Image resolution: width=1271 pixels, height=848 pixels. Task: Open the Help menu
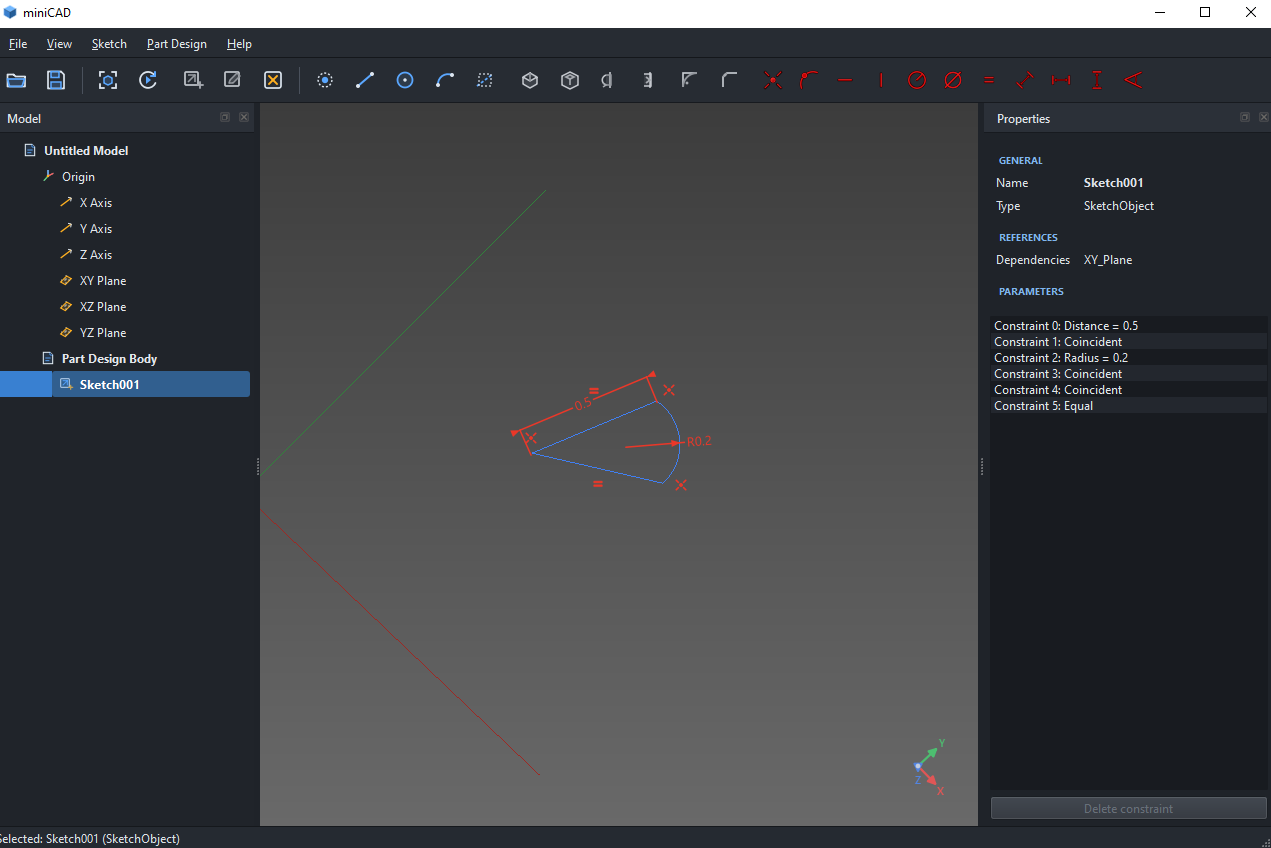point(239,44)
